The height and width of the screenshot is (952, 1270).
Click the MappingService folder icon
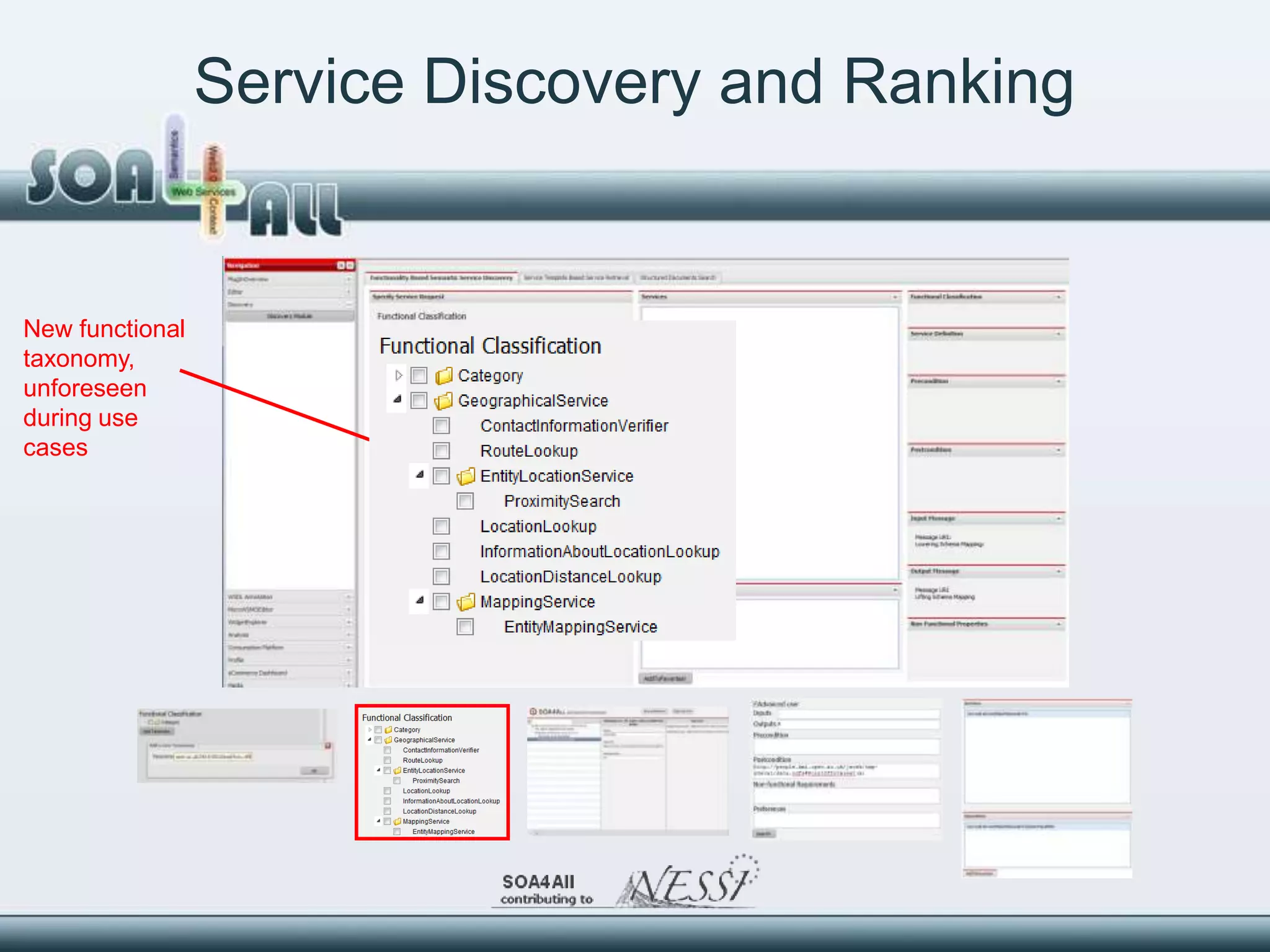click(466, 602)
